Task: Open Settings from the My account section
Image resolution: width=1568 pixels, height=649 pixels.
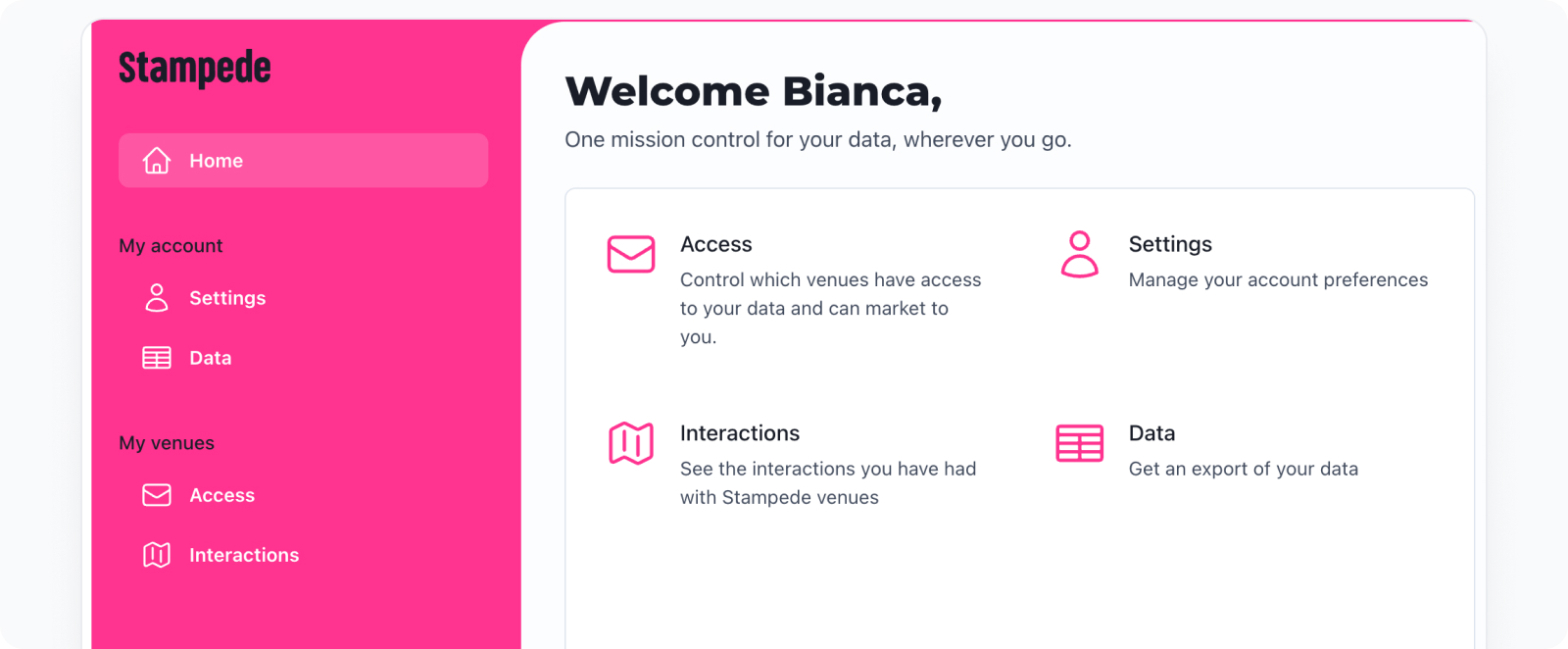Action: pyautogui.click(x=227, y=298)
